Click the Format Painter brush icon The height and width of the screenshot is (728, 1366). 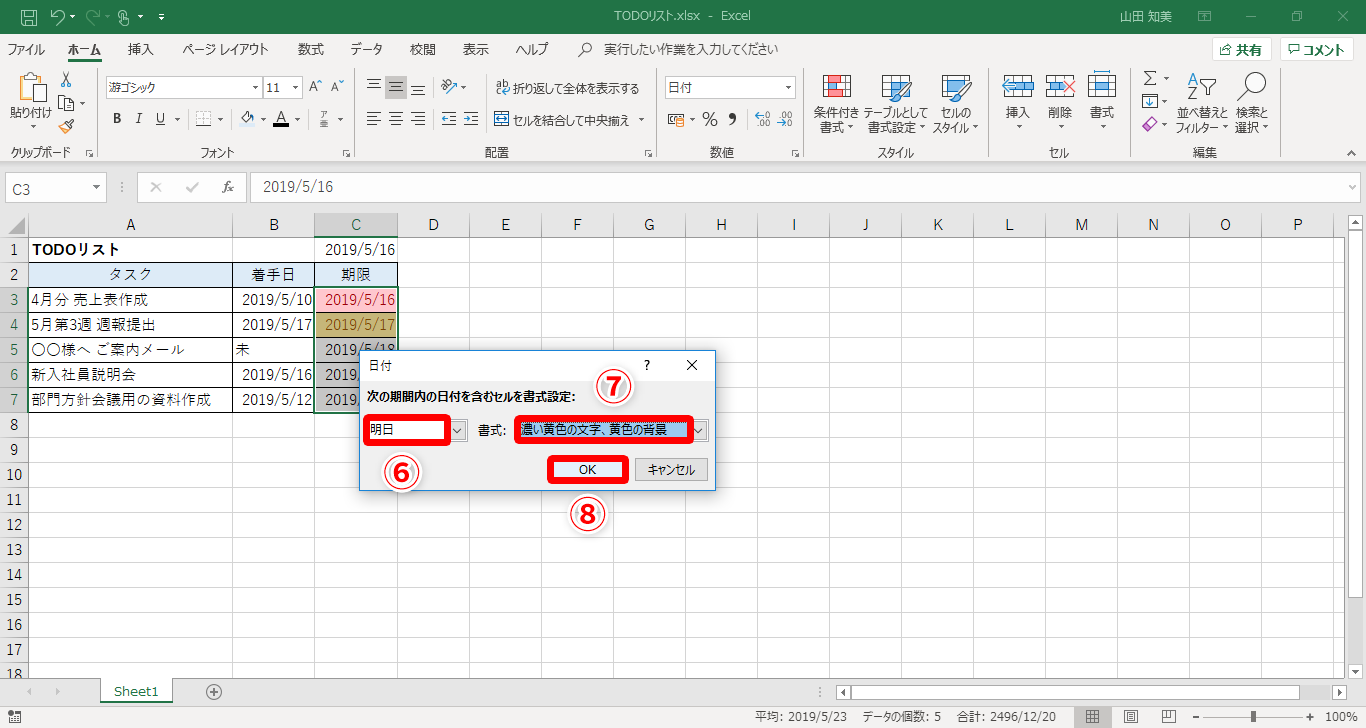click(66, 126)
